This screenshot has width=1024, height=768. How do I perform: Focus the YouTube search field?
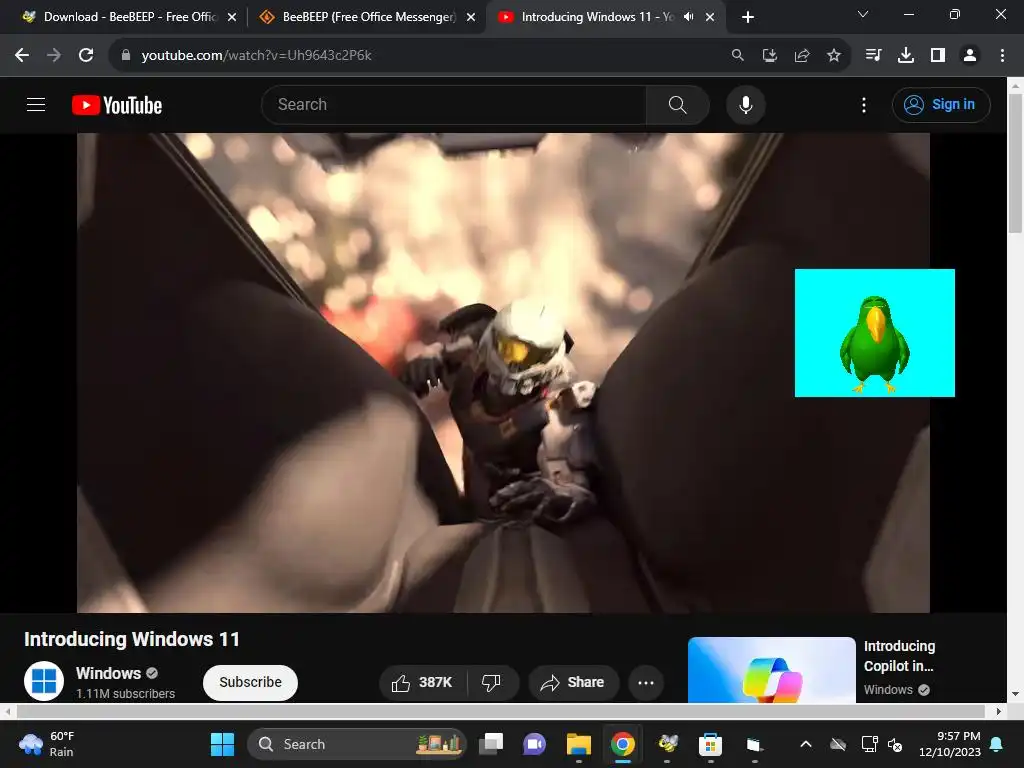tap(453, 104)
